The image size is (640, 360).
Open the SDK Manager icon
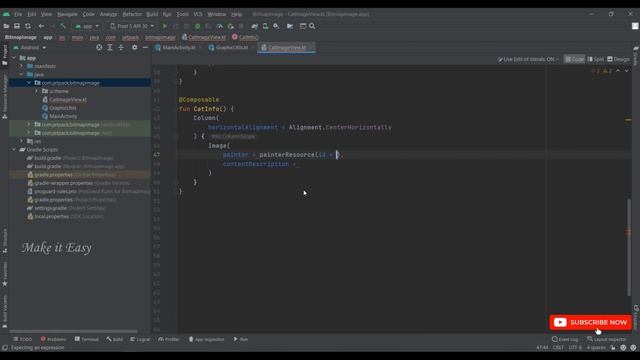(x=276, y=26)
